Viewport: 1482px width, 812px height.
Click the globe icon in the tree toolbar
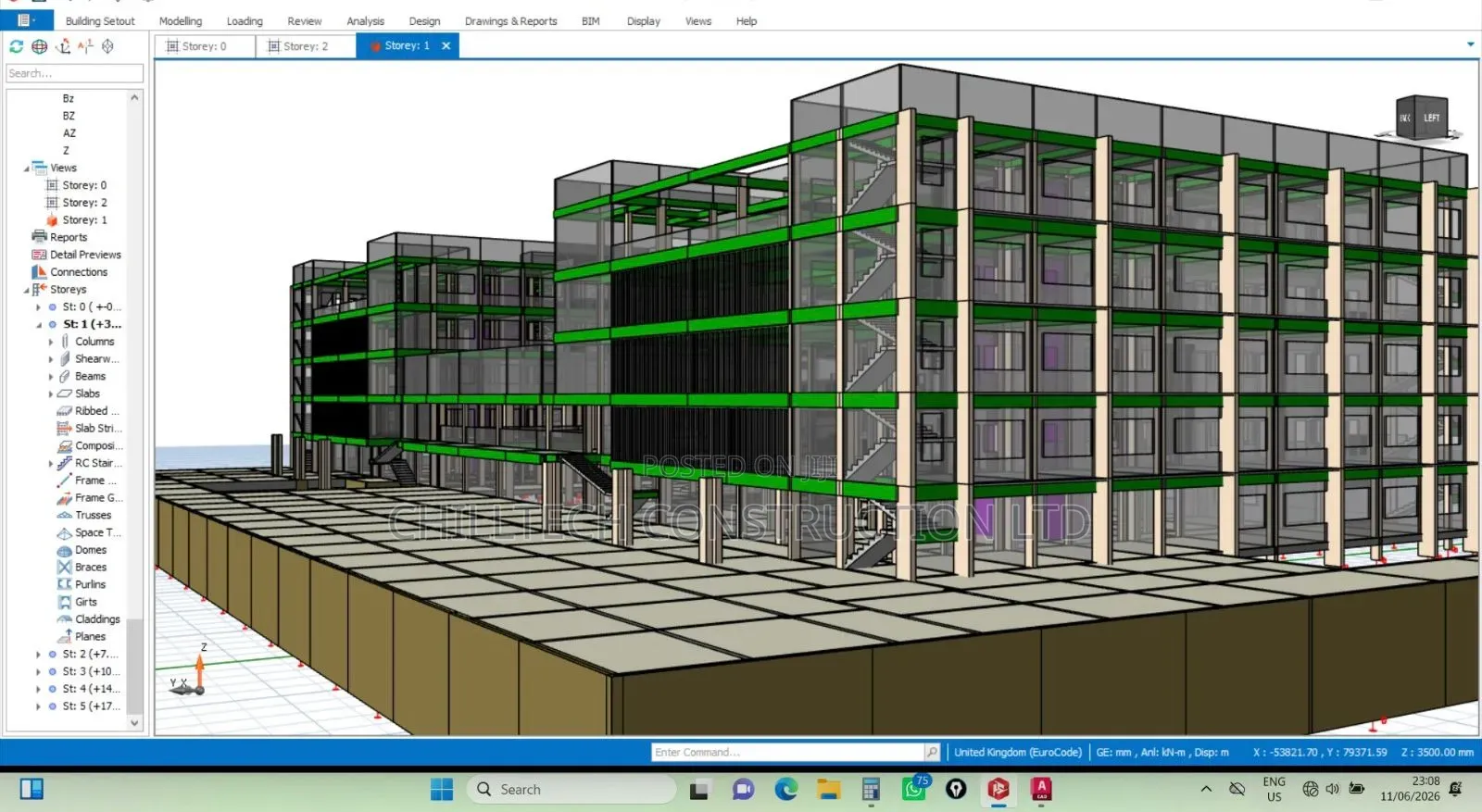(x=40, y=46)
